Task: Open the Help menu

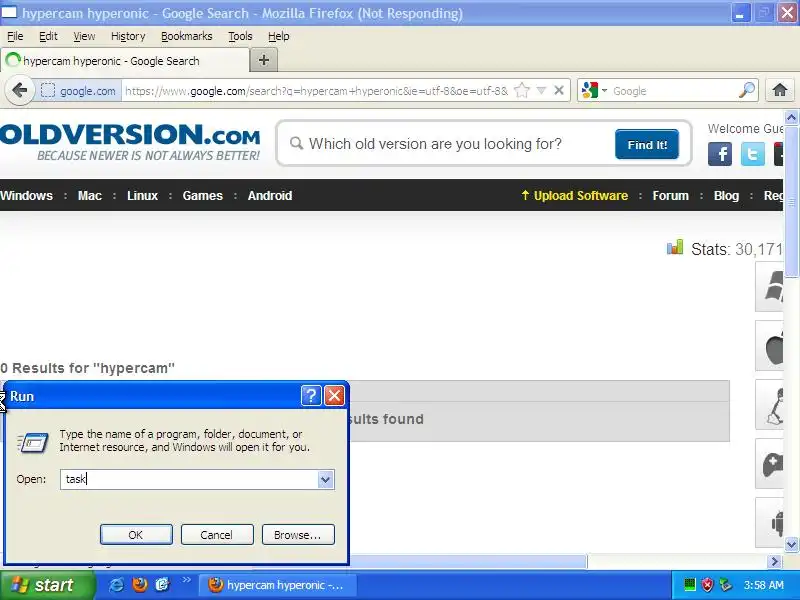Action: [x=279, y=36]
